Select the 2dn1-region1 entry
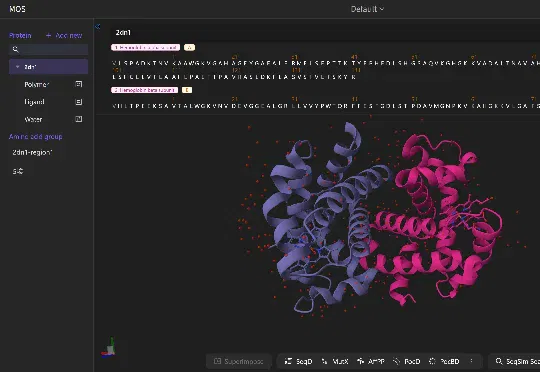This screenshot has width=540, height=372. coord(32,152)
